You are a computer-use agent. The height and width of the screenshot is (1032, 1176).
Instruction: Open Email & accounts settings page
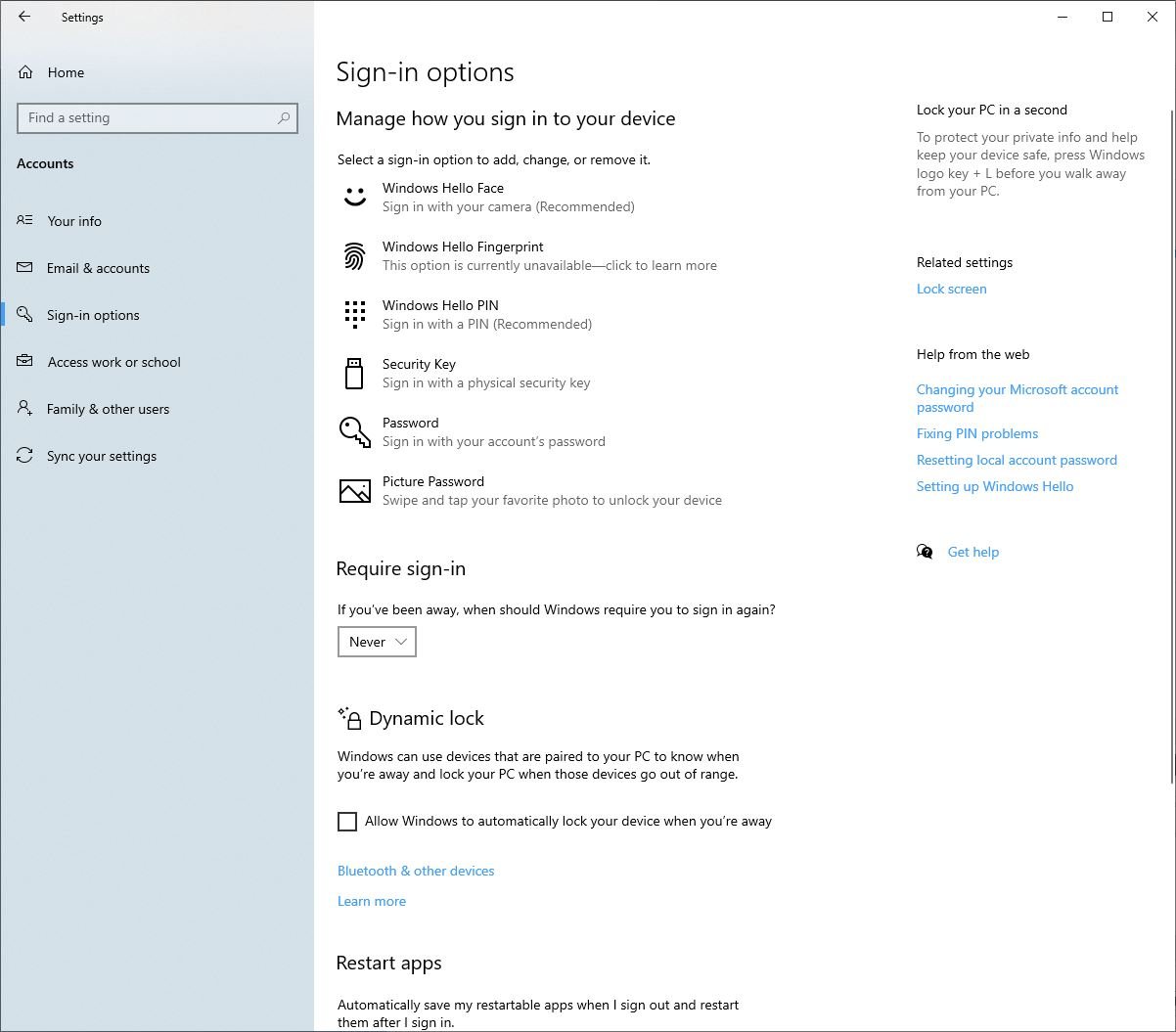click(157, 268)
